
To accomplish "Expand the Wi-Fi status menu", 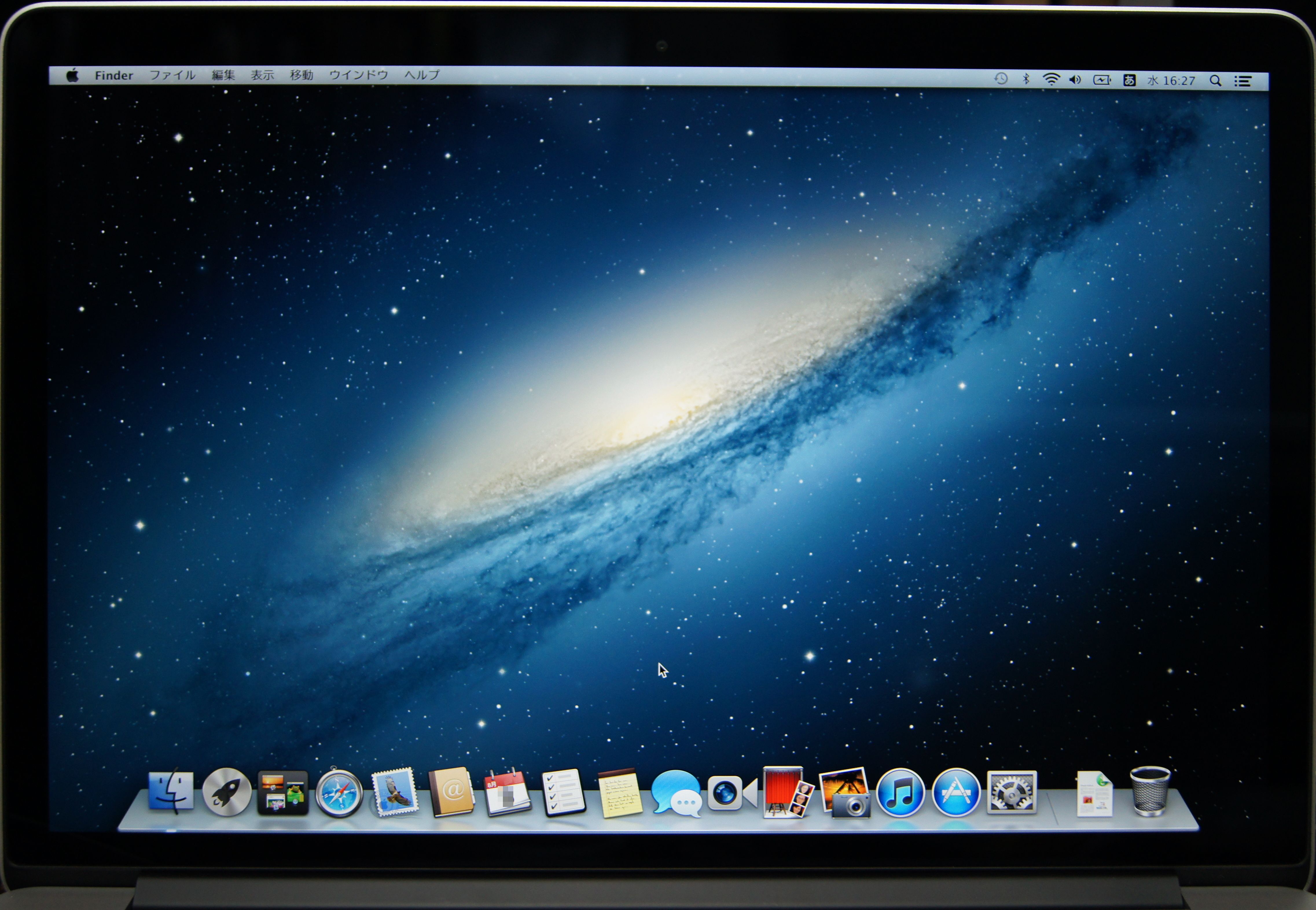I will [x=1051, y=80].
